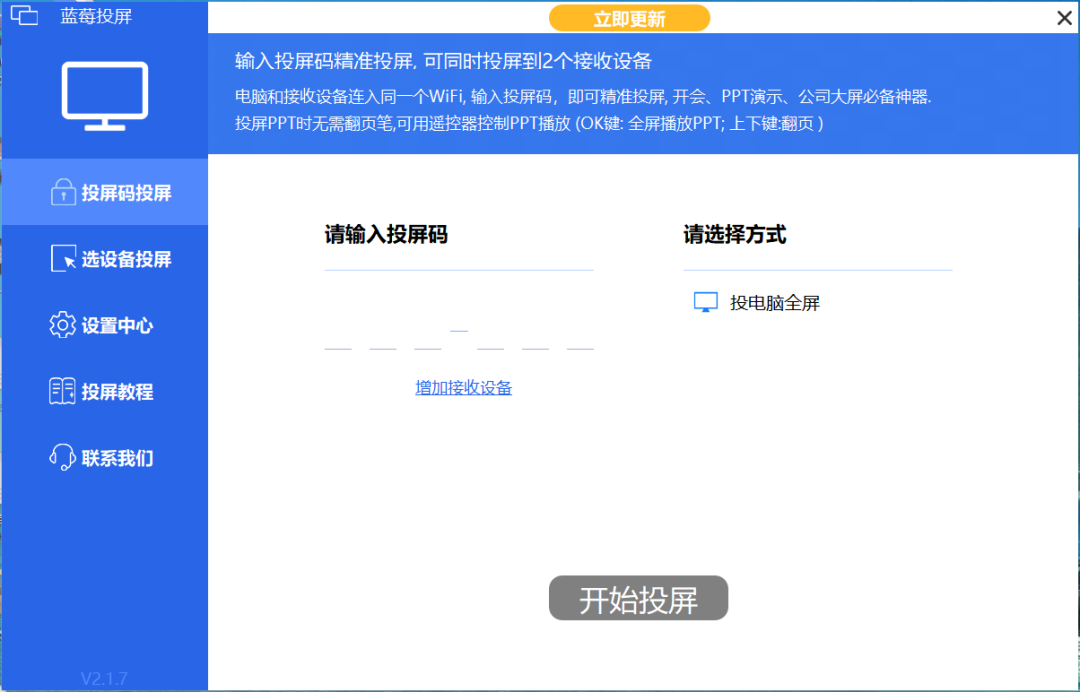Click the first digit slot of 投屏码
The image size is (1080, 692).
click(338, 337)
